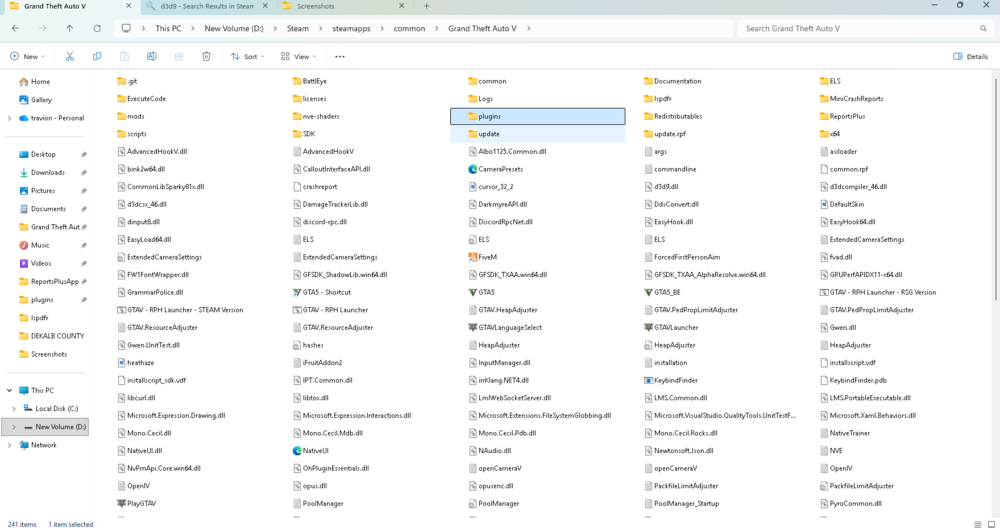1000x528 pixels.
Task: Select the GTAVLanguageSelect file
Action: click(505, 327)
